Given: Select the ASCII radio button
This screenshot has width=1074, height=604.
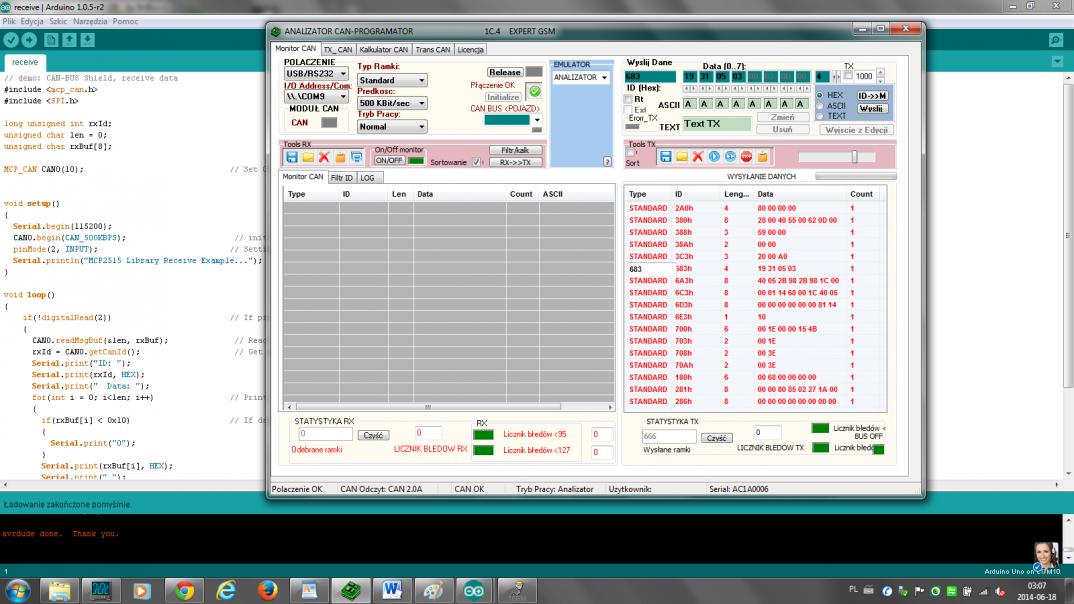Looking at the screenshot, I should point(820,106).
